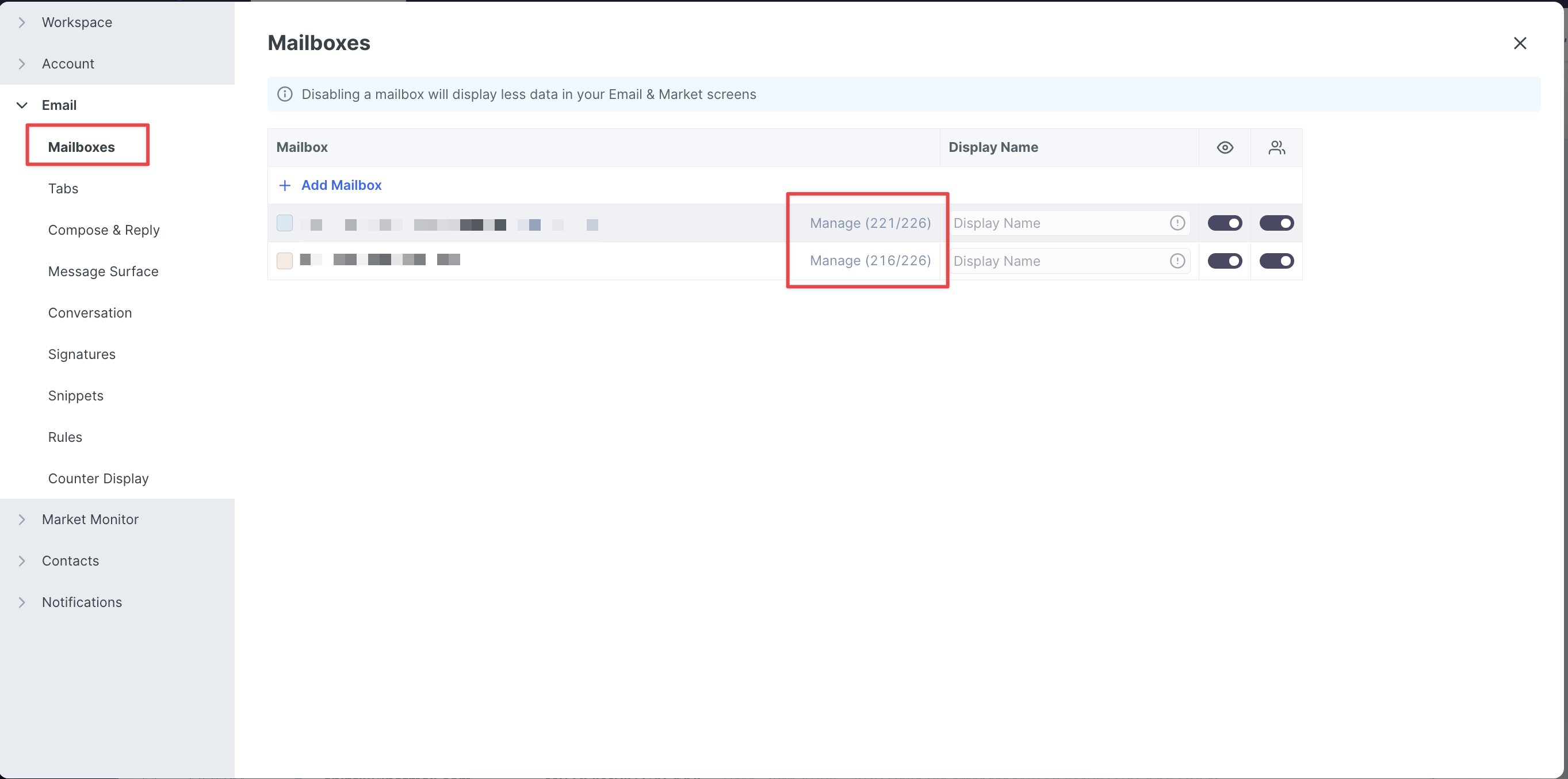Open the Compose & Reply settings
1568x779 pixels.
(x=104, y=230)
